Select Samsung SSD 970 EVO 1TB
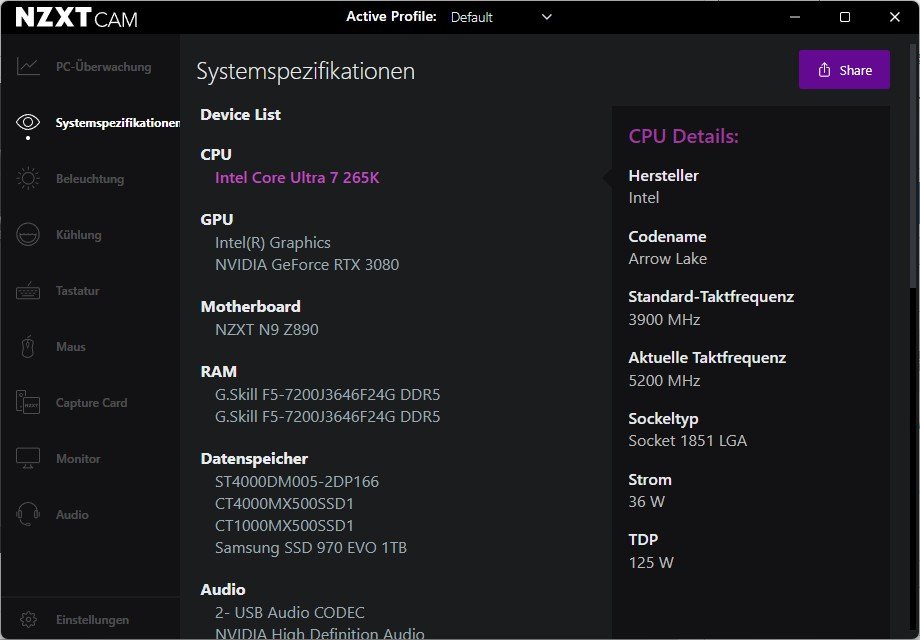 (x=311, y=548)
